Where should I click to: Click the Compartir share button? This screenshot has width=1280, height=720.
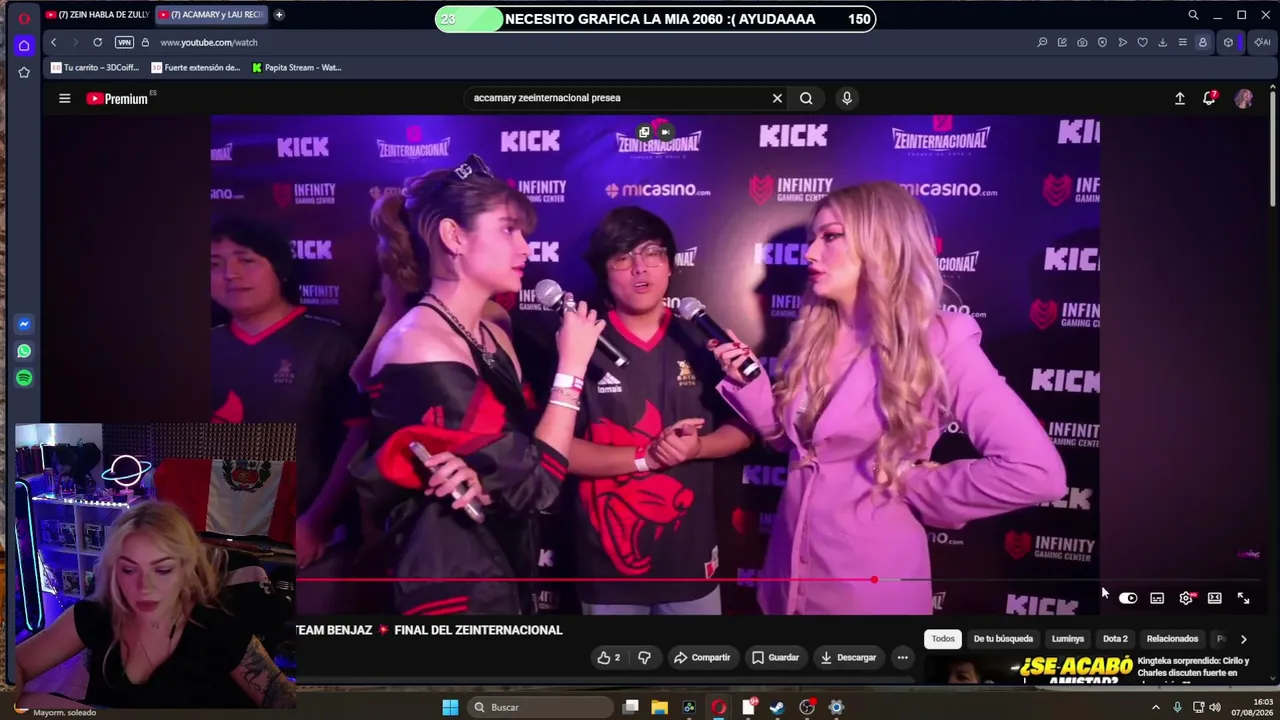[702, 658]
